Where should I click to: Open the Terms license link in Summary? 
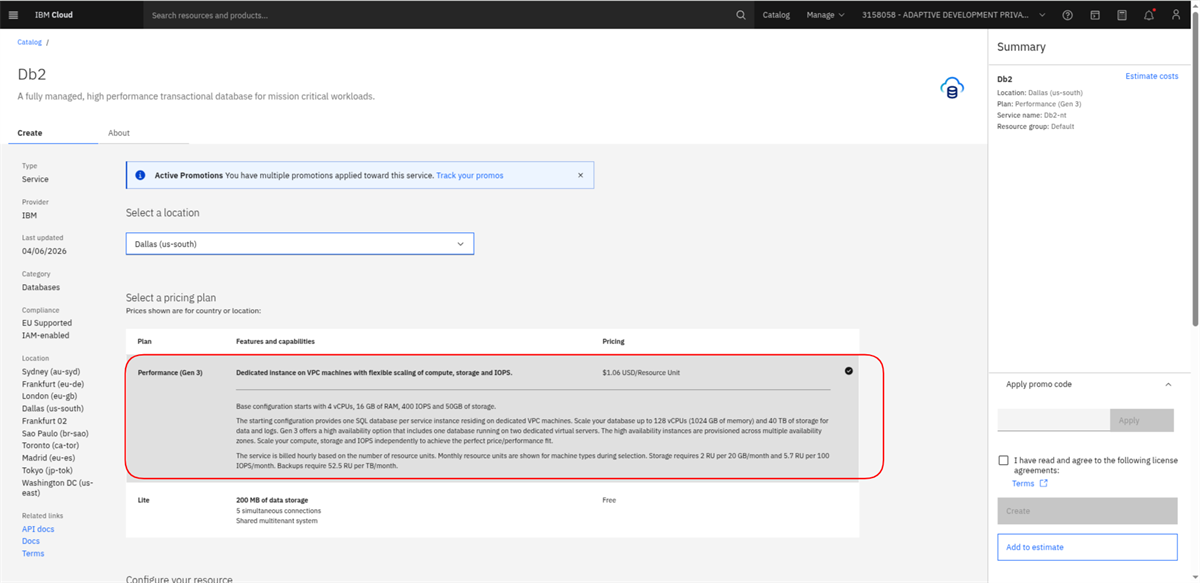tap(1023, 483)
